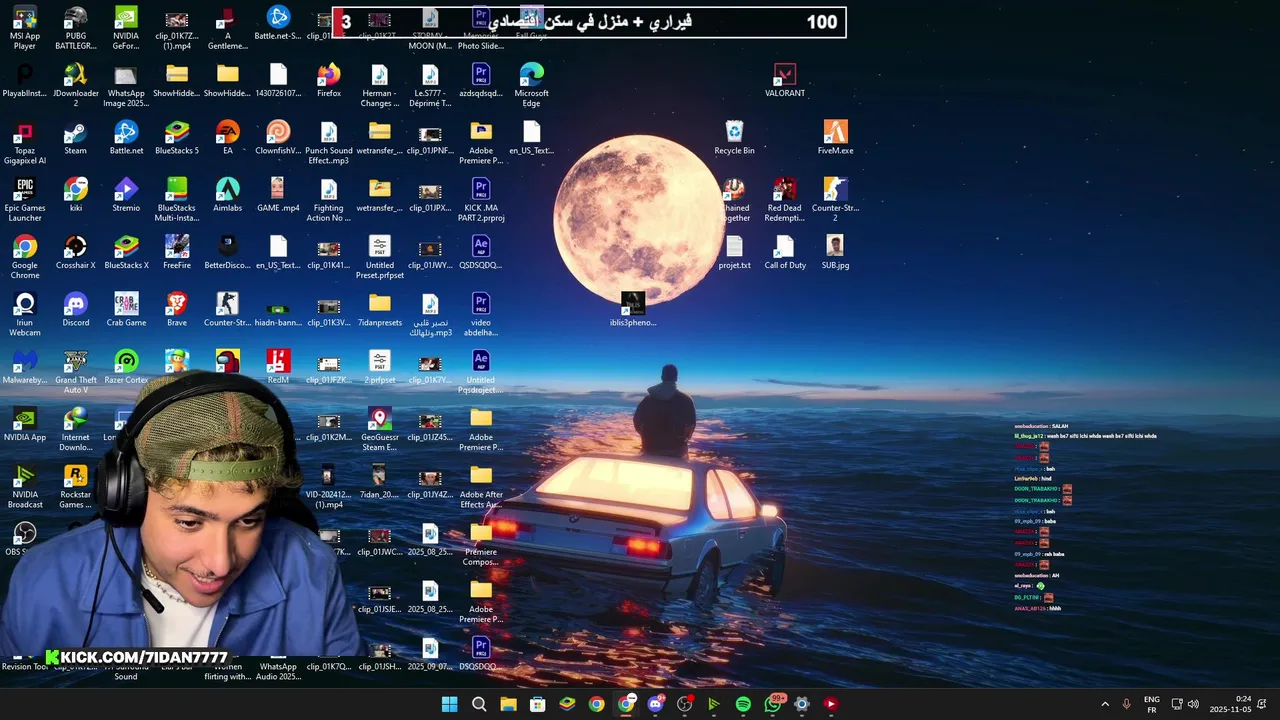
Task: Open the NVIDIA GeForce desktop shortcut
Action: (x=126, y=28)
